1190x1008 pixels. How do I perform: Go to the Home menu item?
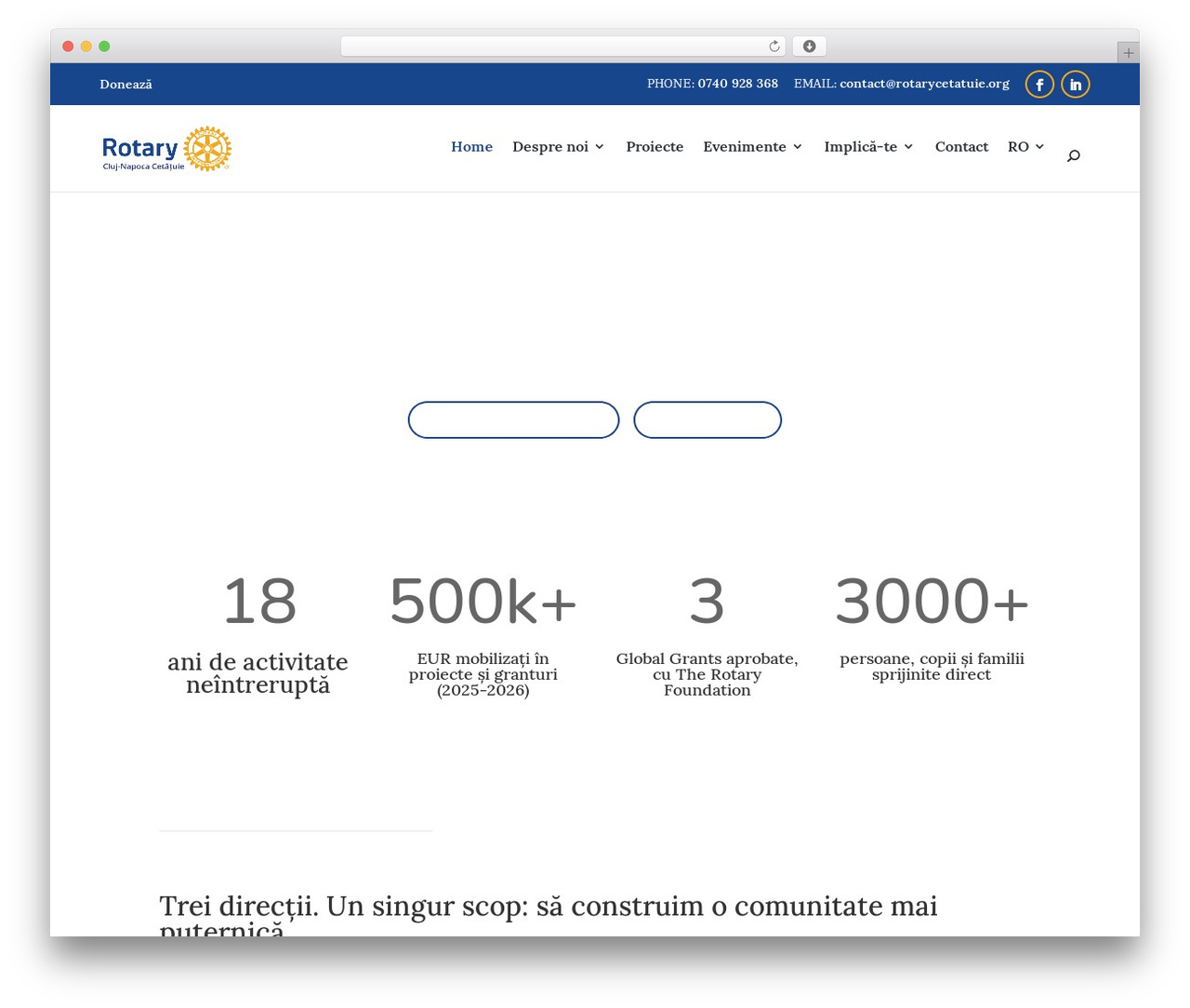472,147
